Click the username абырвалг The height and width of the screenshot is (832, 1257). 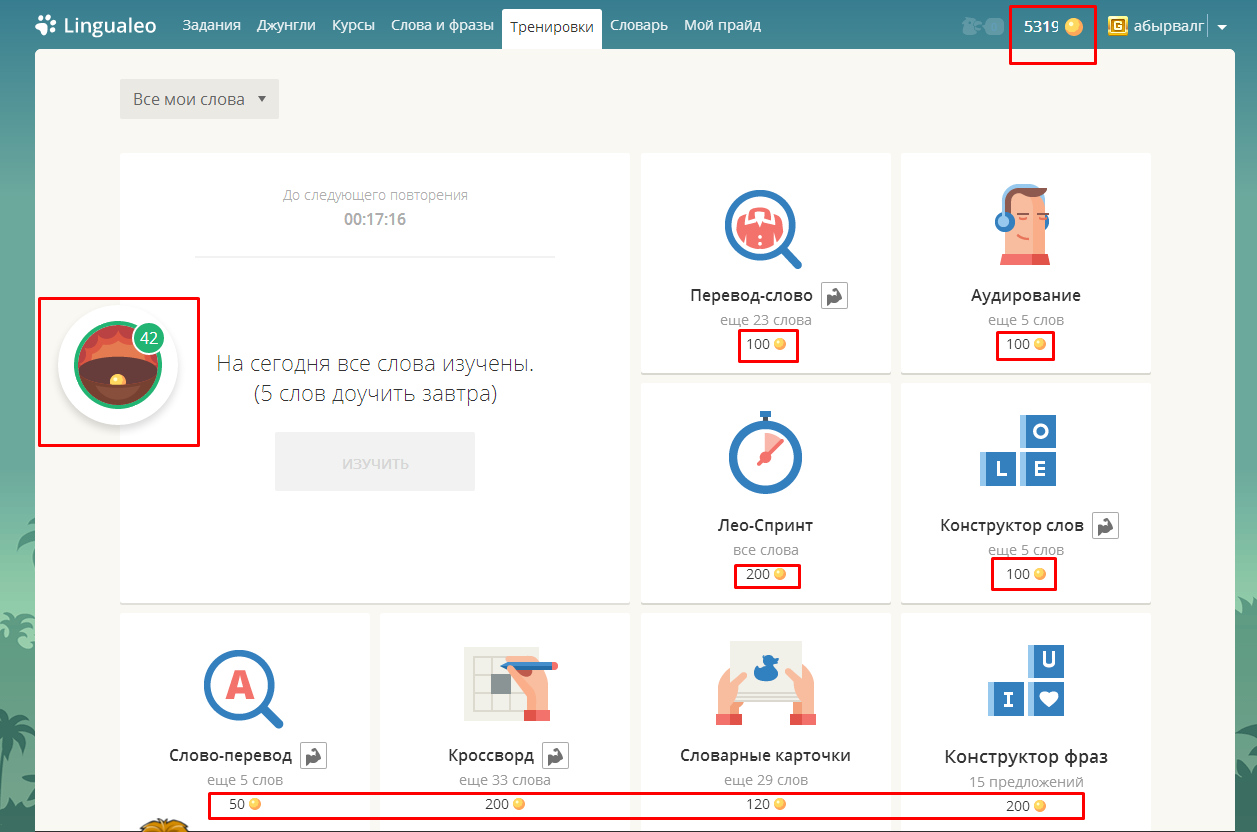click(1169, 27)
